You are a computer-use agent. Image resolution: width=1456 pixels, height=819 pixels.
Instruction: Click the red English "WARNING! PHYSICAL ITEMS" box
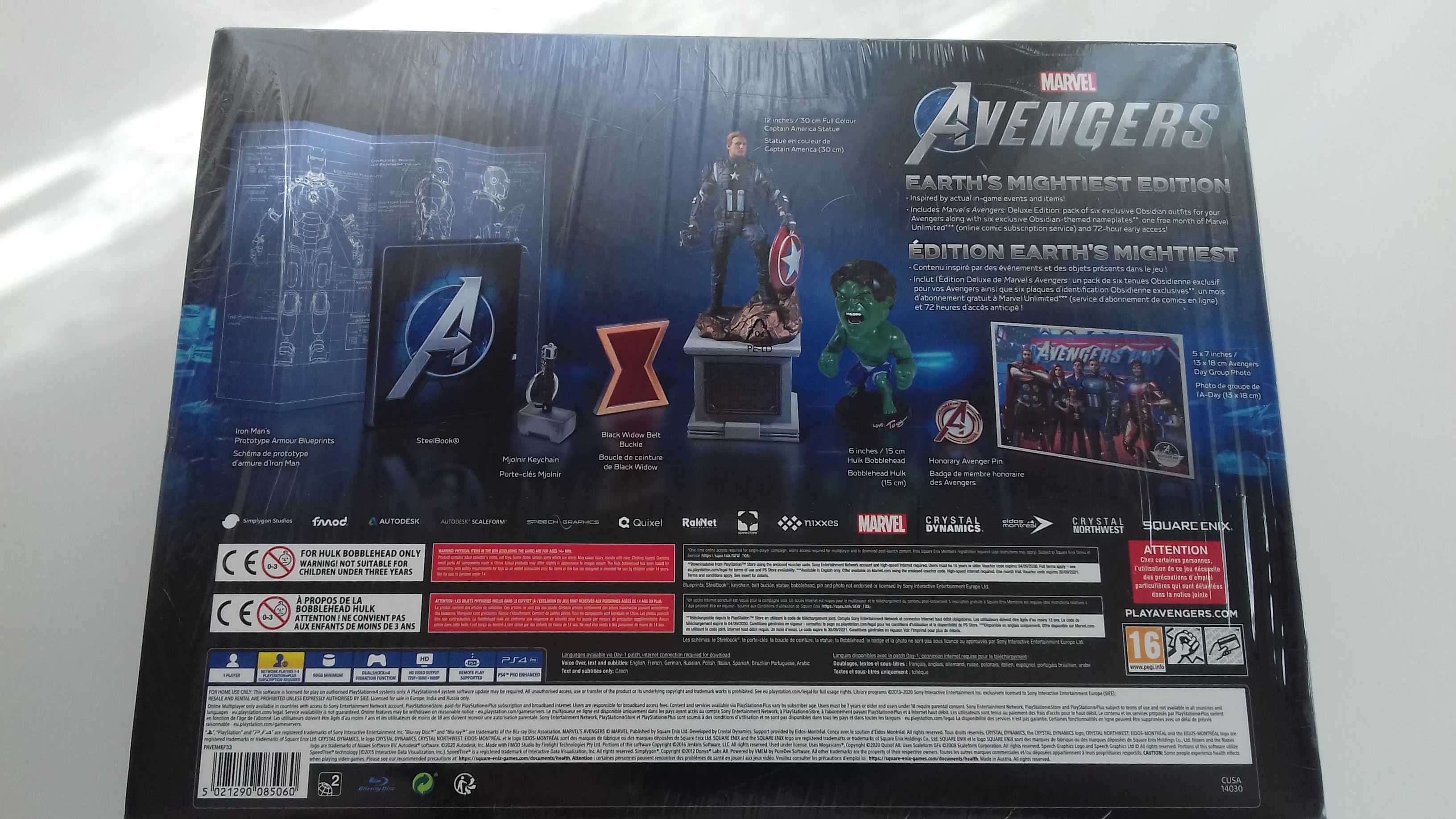(552, 562)
